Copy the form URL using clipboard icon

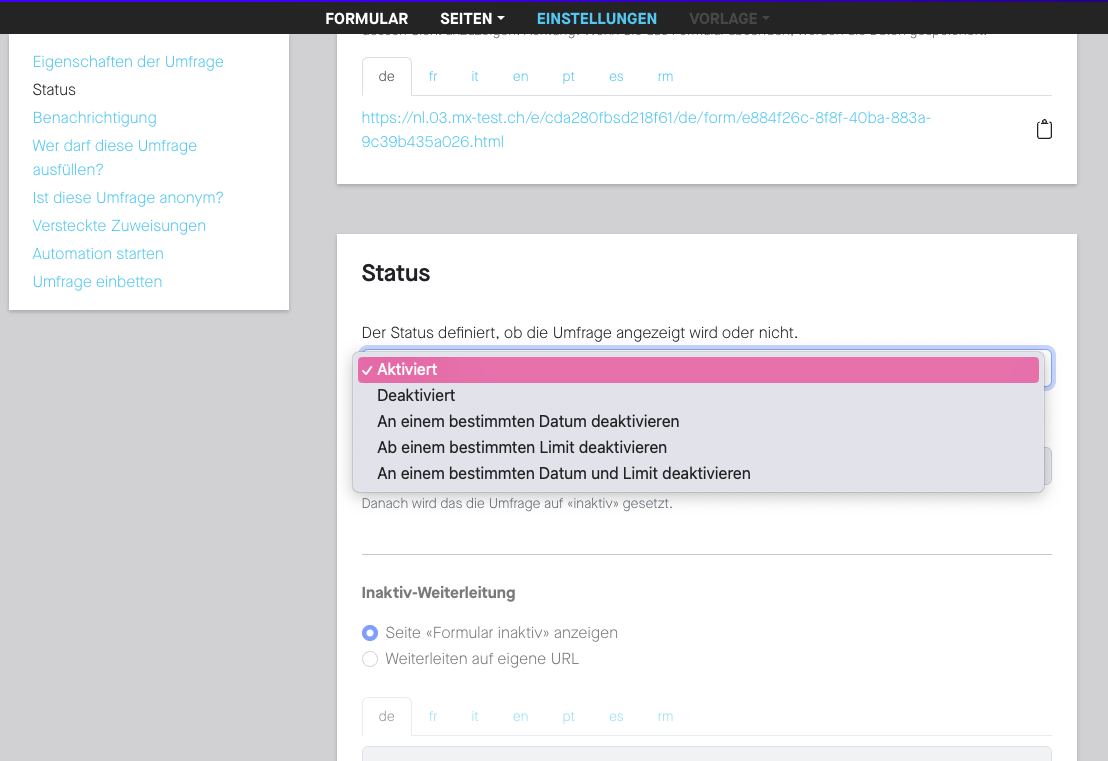pos(1044,129)
